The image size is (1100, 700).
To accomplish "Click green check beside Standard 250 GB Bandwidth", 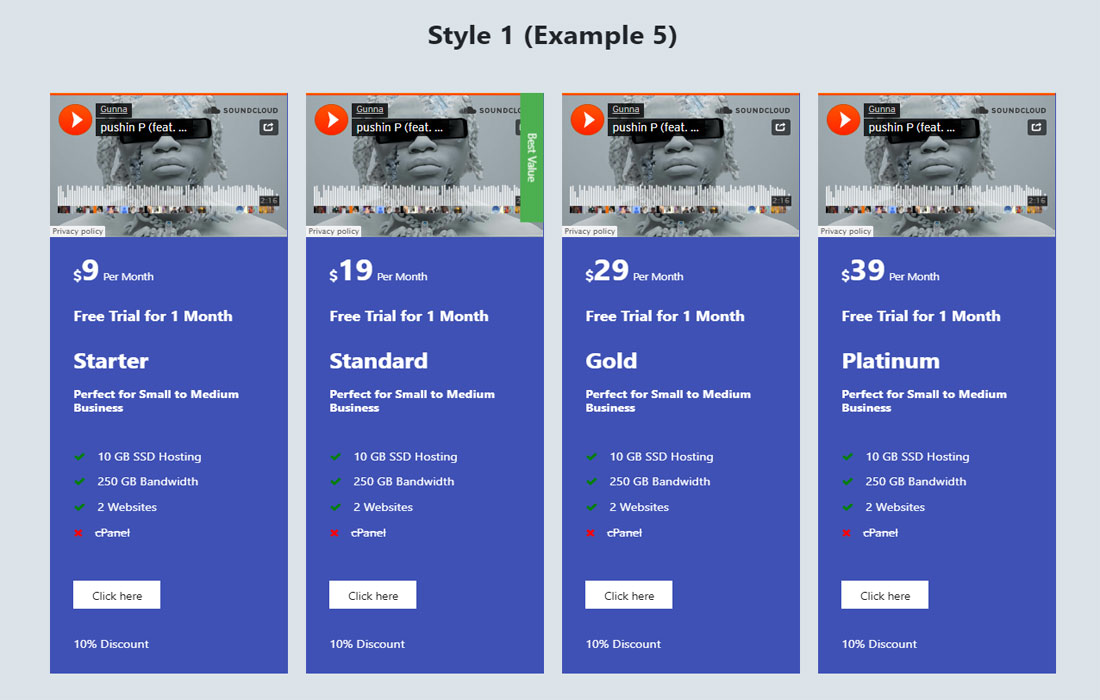I will (335, 481).
